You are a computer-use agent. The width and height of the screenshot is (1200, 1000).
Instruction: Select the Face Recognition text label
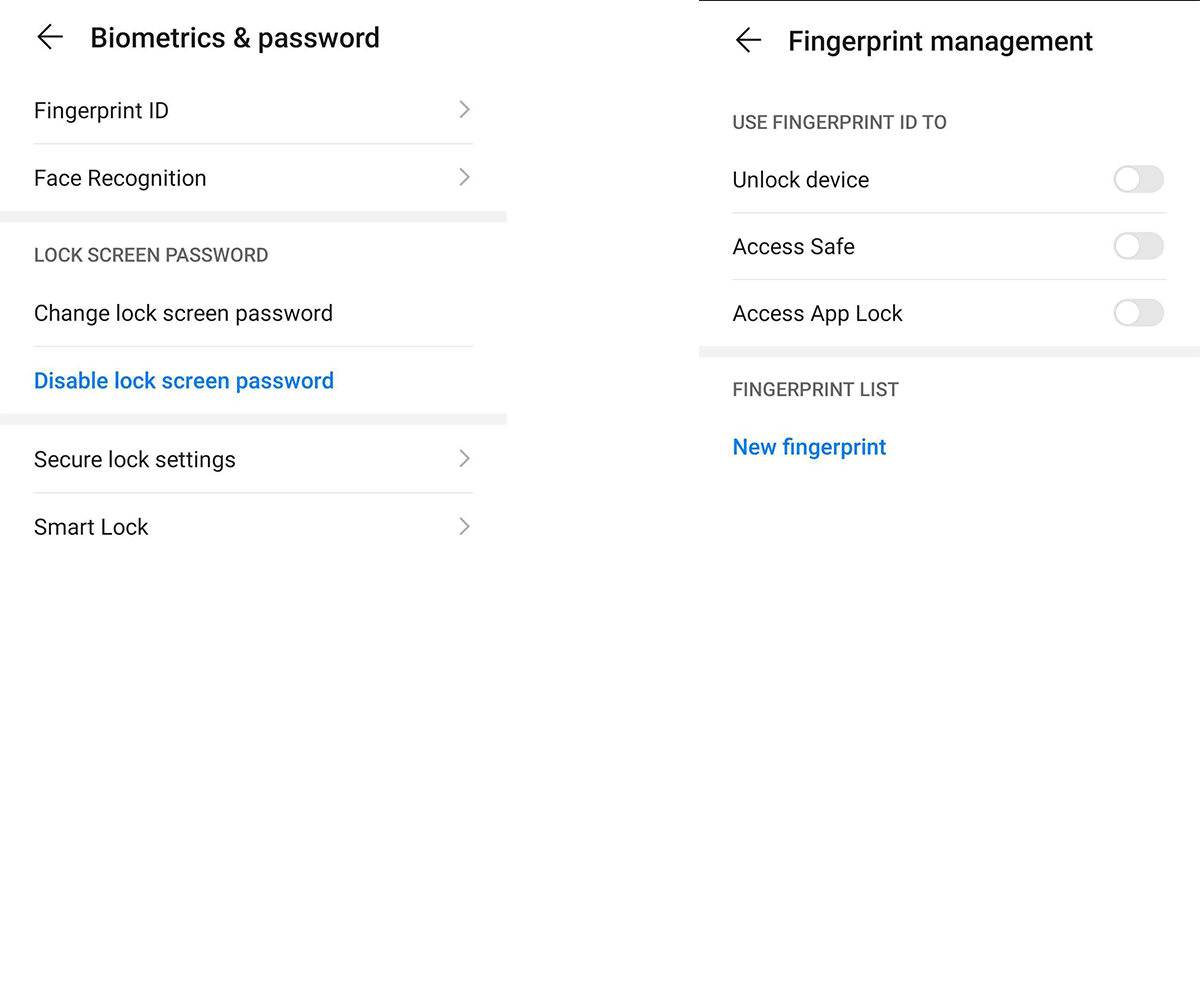(x=120, y=178)
